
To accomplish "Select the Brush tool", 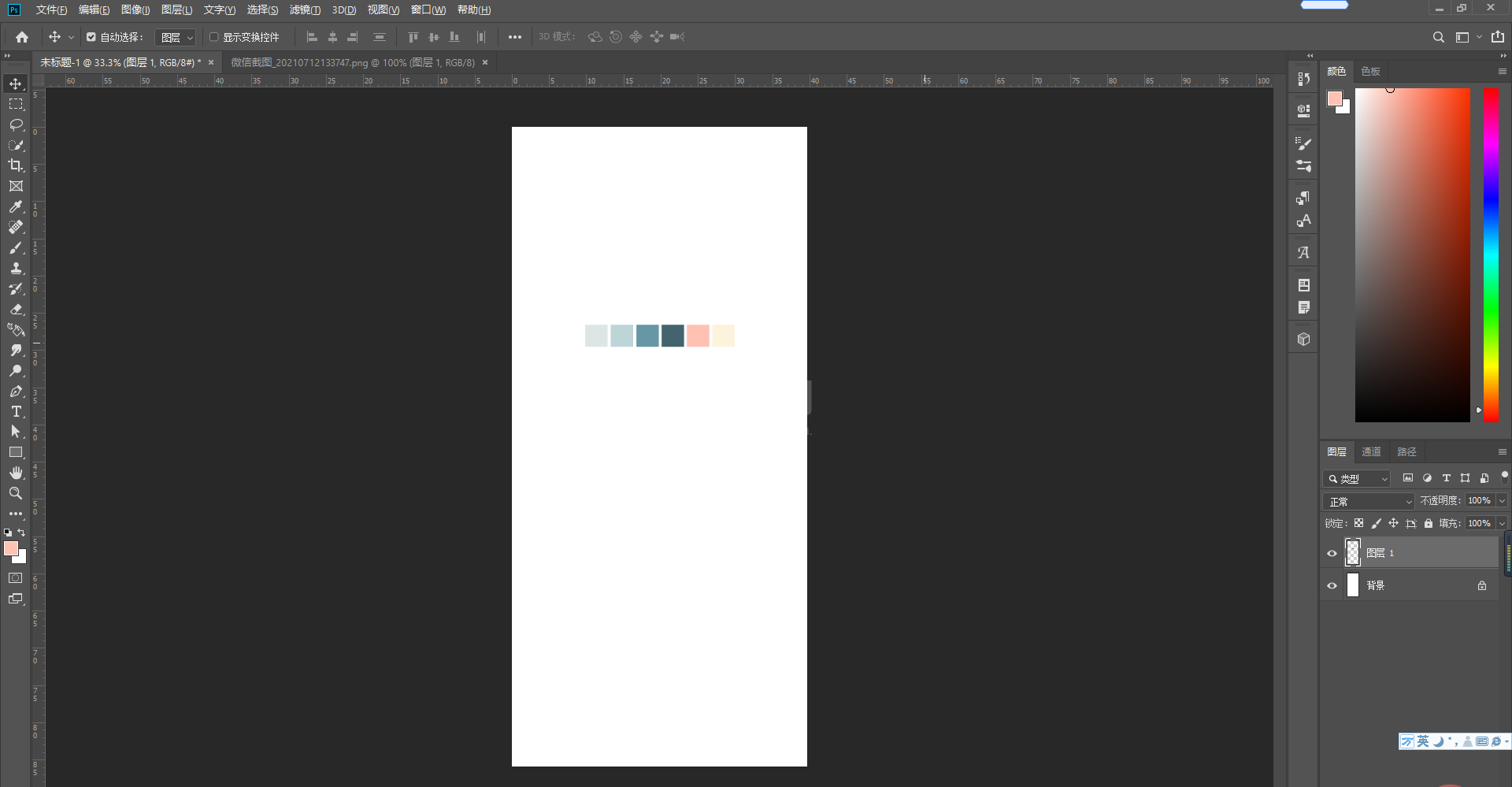I will point(16,247).
